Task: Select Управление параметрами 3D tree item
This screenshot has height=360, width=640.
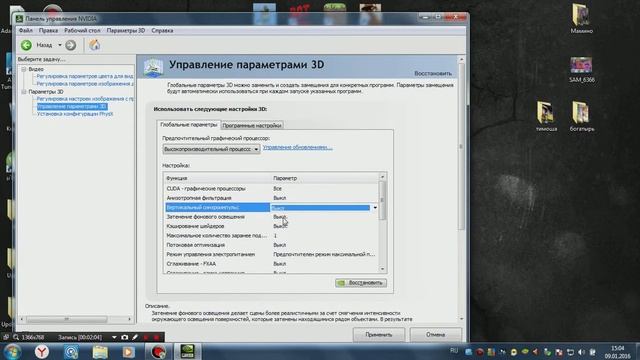Action: (x=72, y=107)
